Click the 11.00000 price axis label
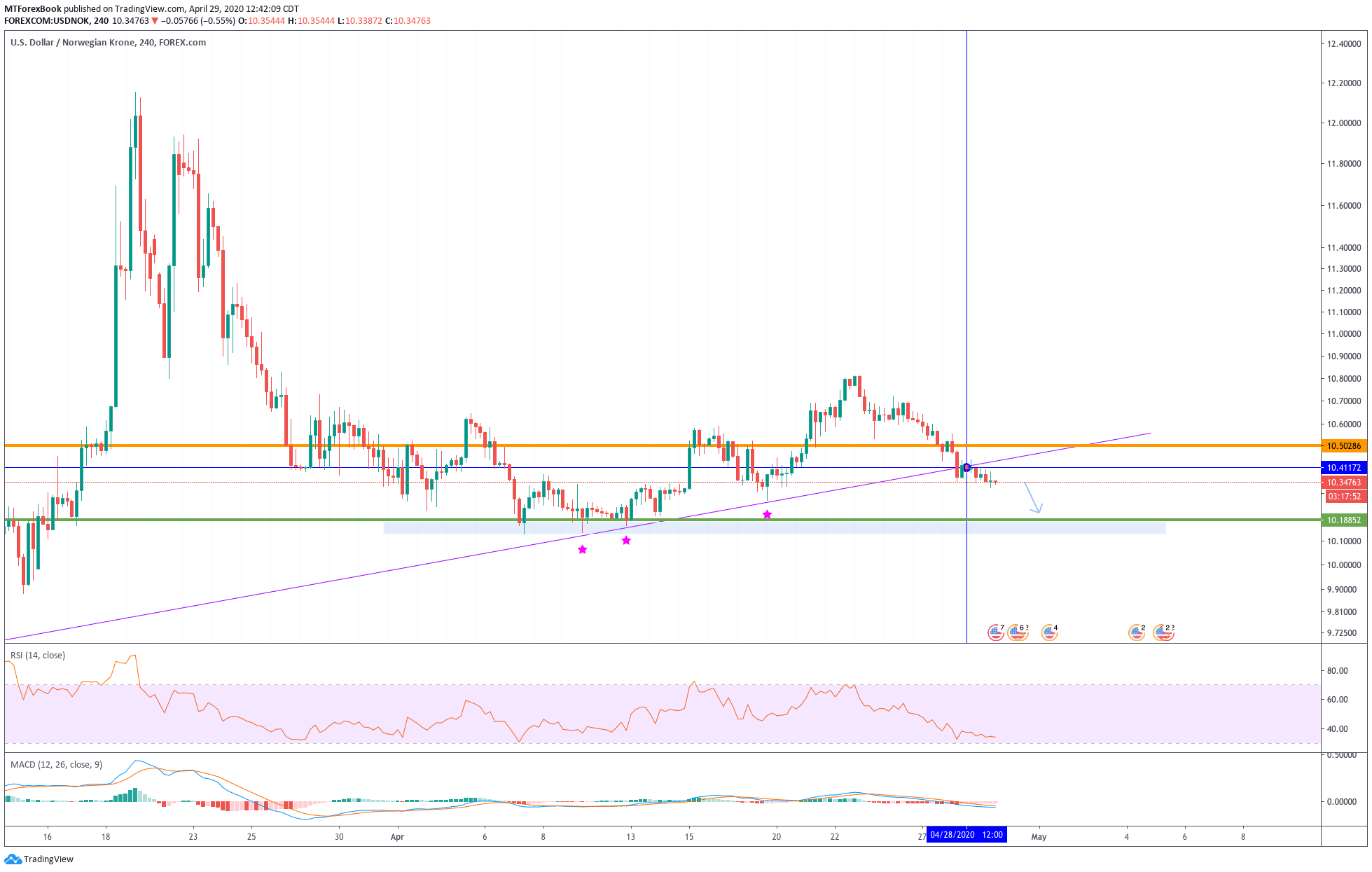 1343,334
